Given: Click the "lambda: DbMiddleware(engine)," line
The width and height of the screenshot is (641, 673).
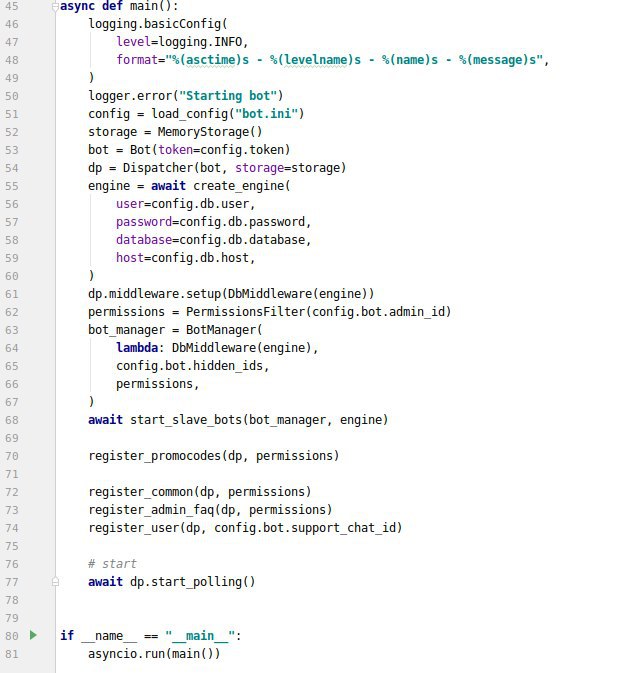Looking at the screenshot, I should point(217,348).
